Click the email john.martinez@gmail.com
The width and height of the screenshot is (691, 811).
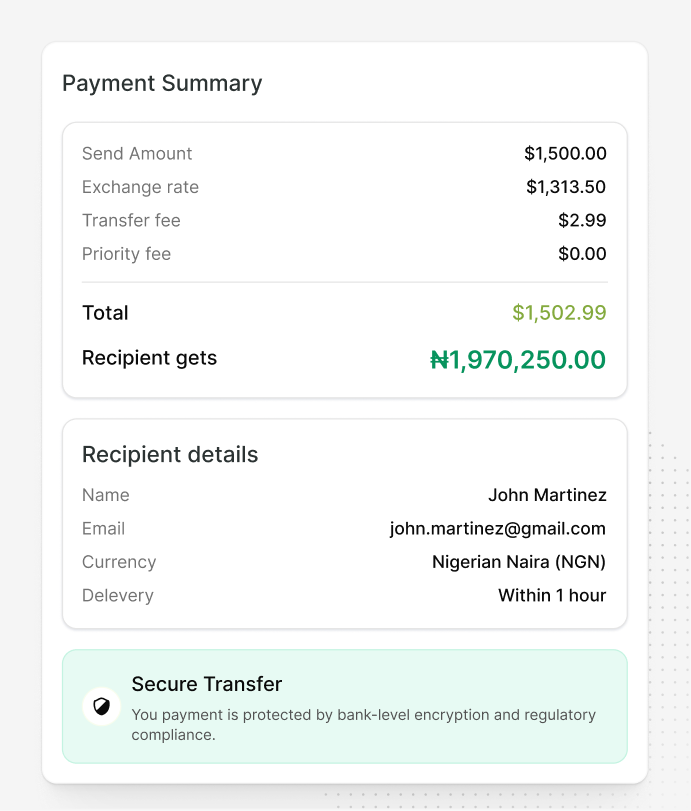pyautogui.click(x=498, y=529)
